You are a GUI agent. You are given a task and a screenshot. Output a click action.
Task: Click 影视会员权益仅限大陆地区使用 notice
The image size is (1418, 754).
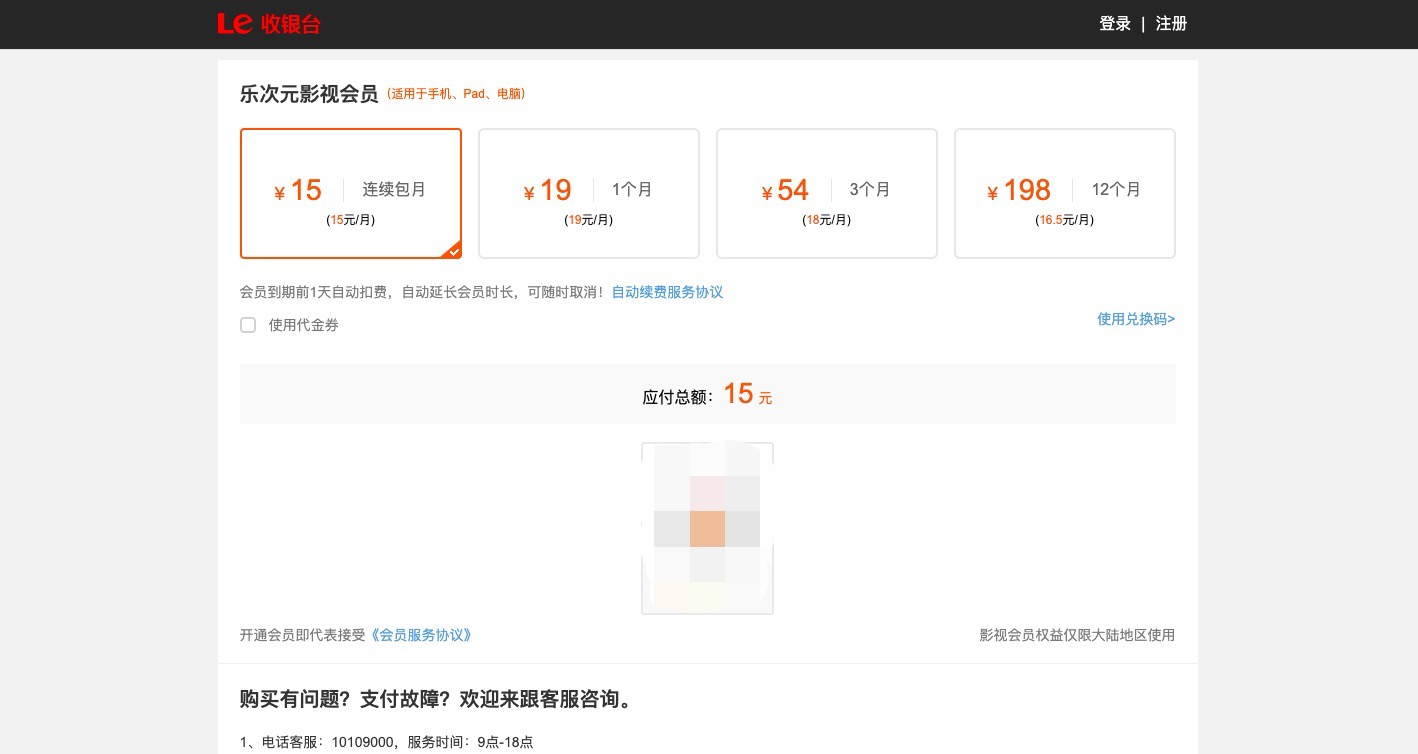(x=1077, y=635)
